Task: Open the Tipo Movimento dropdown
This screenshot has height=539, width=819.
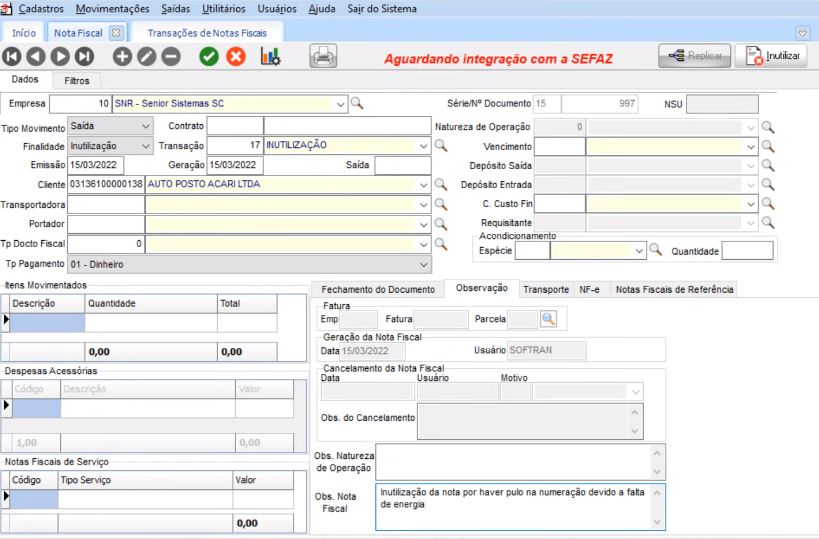Action: point(146,126)
